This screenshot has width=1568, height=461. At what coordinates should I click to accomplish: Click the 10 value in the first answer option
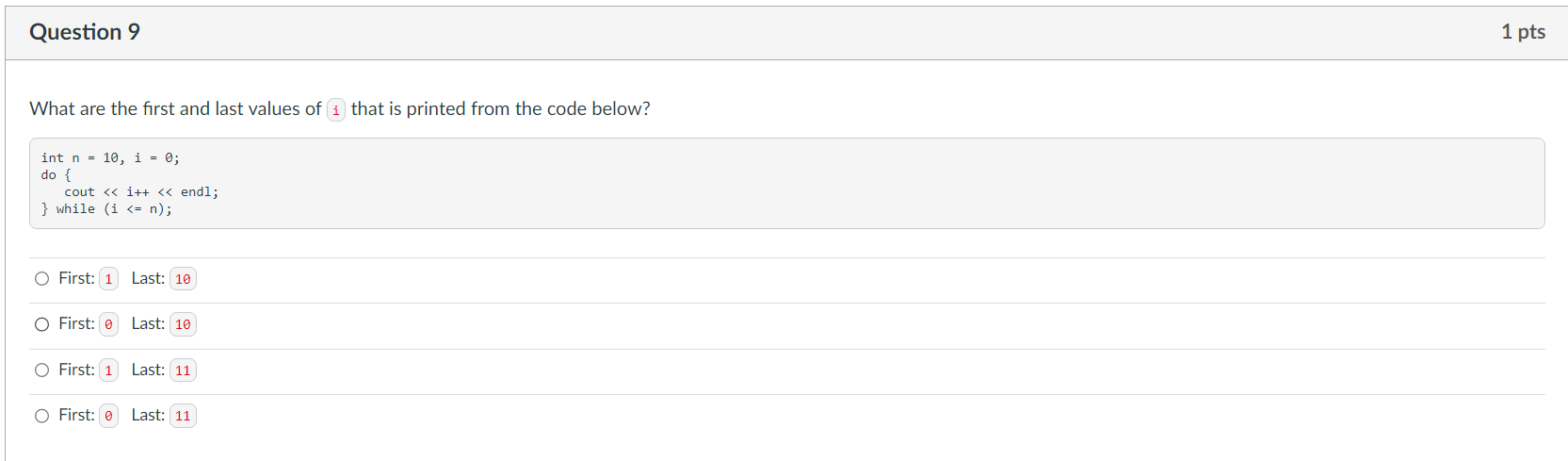pyautogui.click(x=183, y=279)
